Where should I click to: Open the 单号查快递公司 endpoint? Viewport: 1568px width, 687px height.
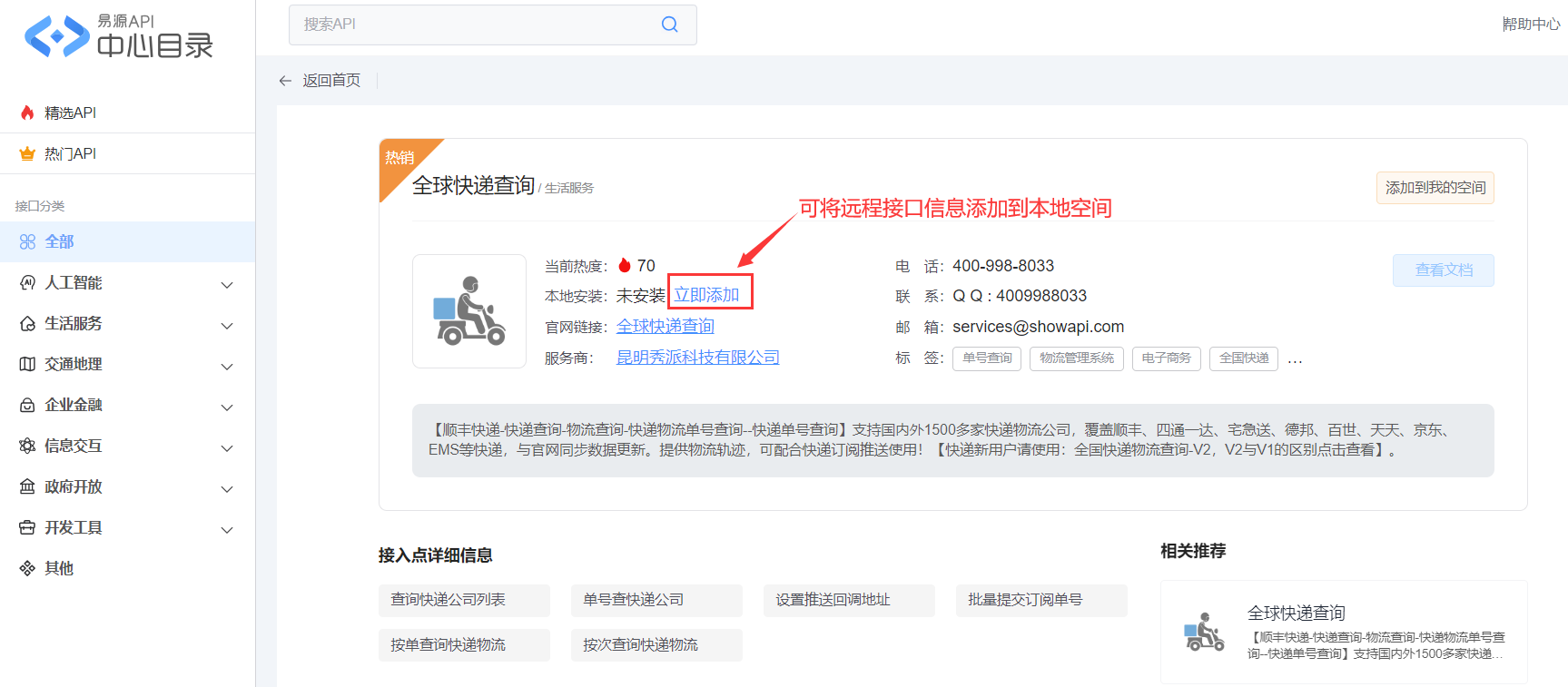pyautogui.click(x=656, y=600)
